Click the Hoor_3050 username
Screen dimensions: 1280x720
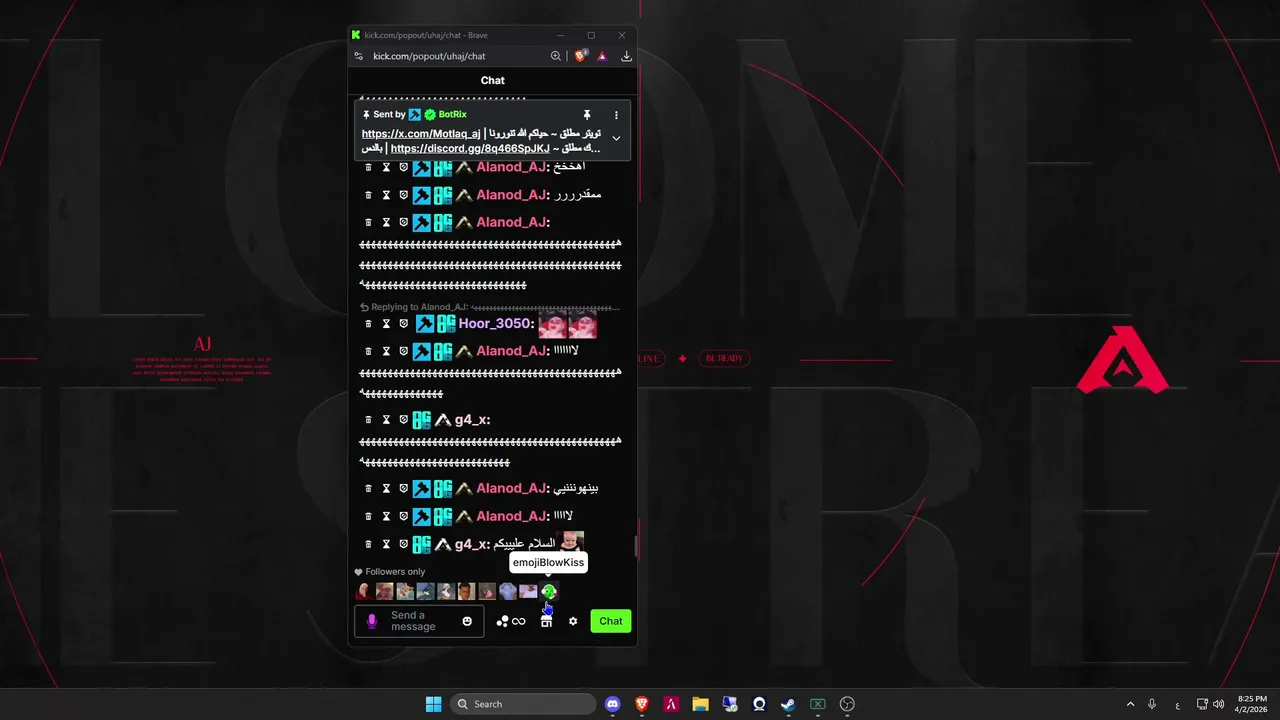(x=495, y=323)
